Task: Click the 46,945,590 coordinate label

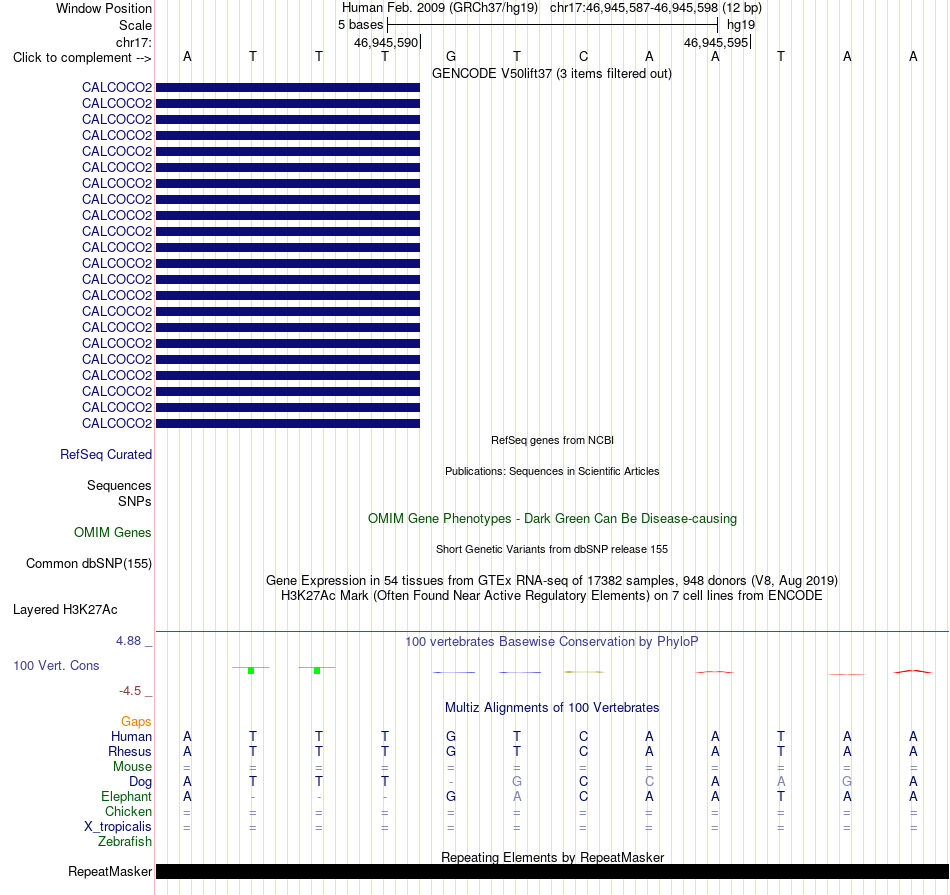Action: point(386,42)
